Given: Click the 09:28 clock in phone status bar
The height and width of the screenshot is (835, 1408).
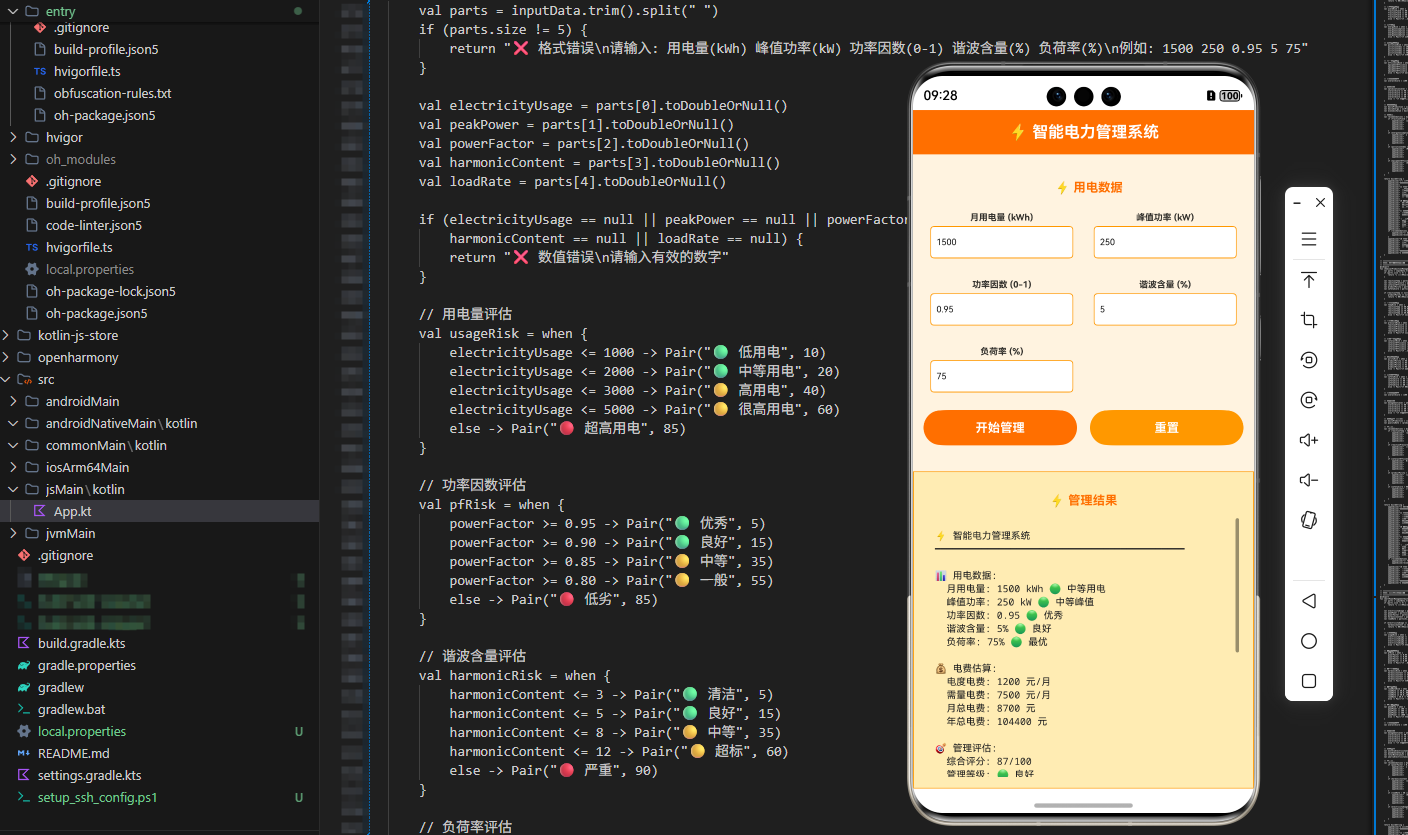Looking at the screenshot, I should [x=940, y=96].
